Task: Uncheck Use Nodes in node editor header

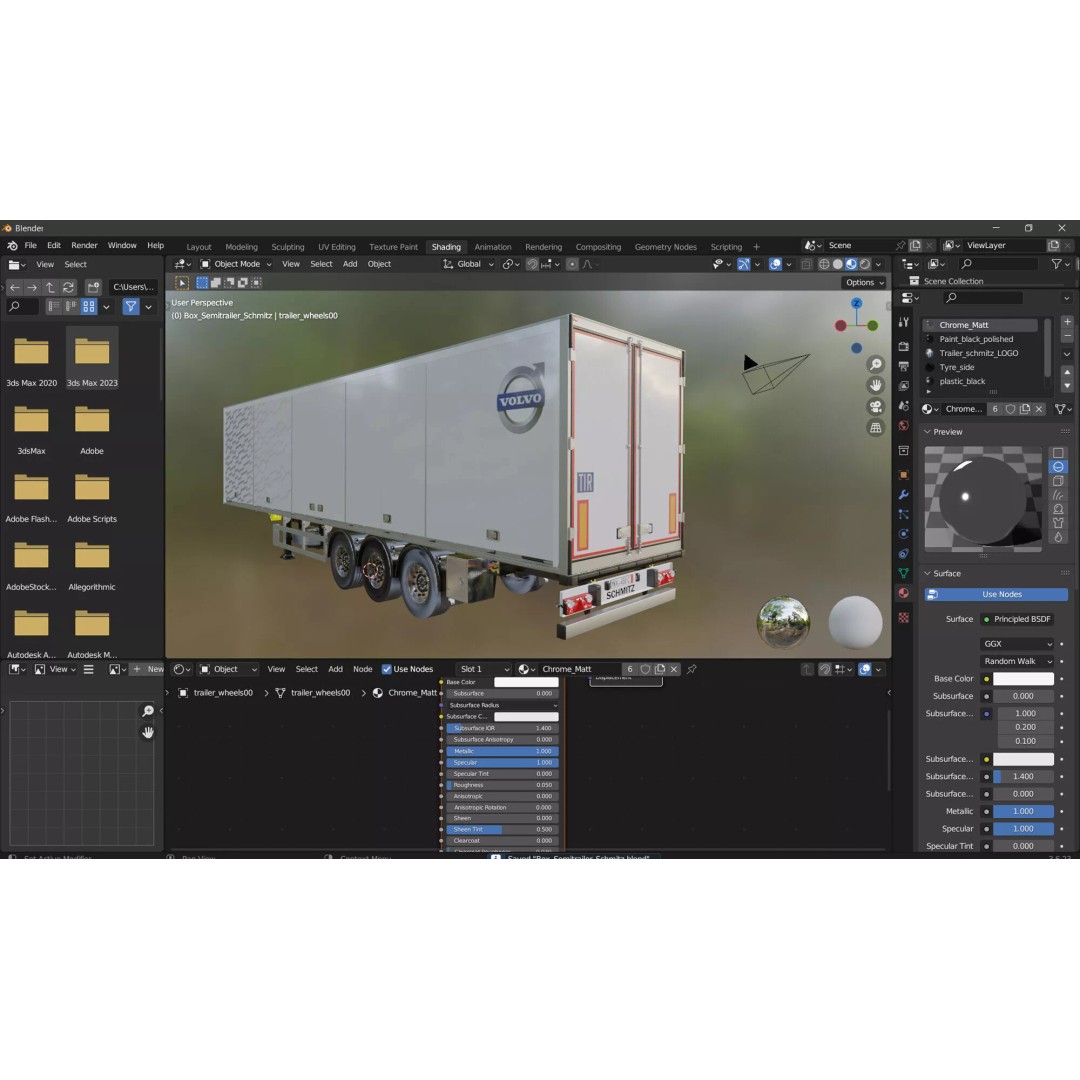Action: tap(386, 669)
